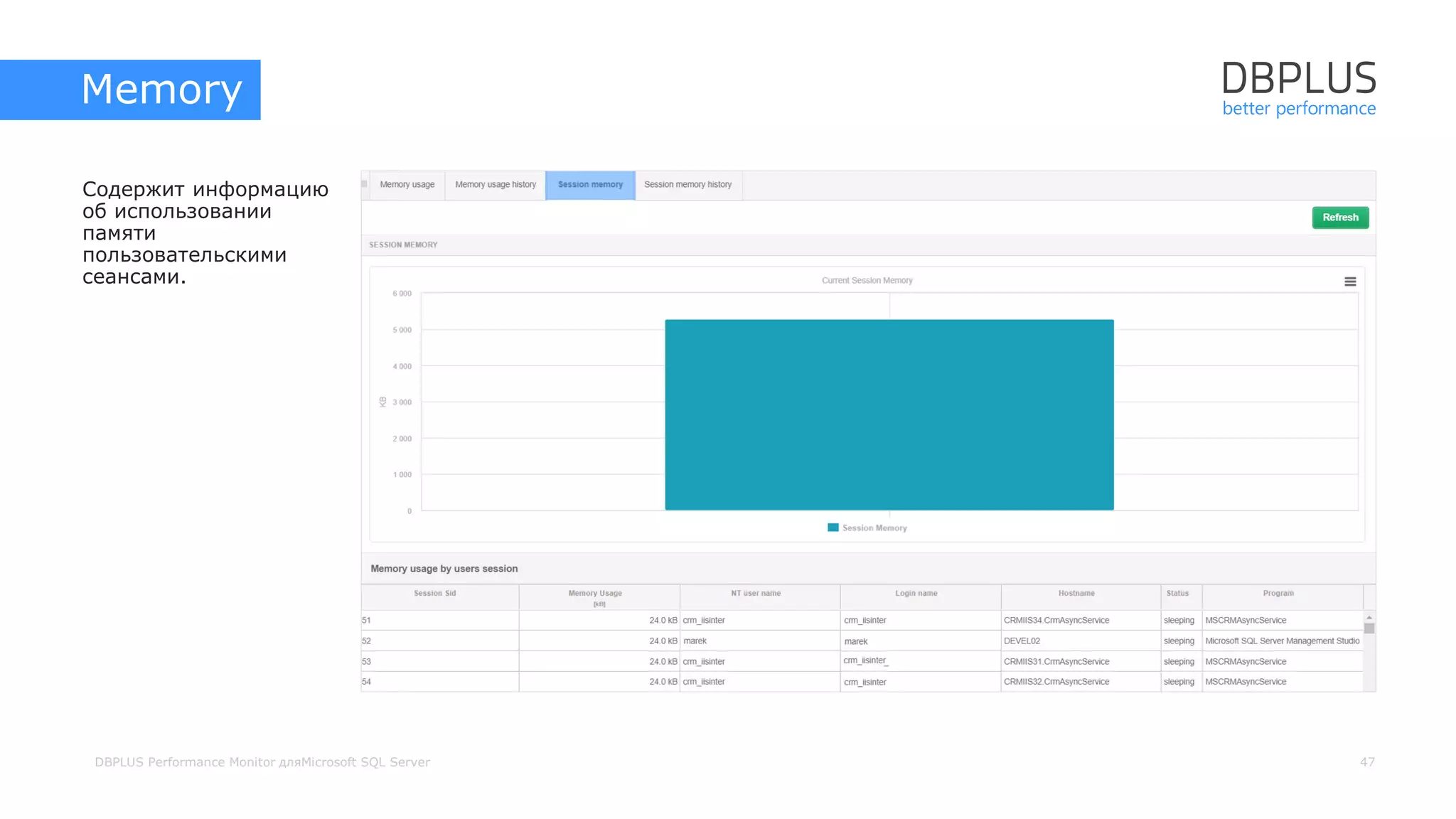Toggle the Session Memory legend swatch
Image resolution: width=1456 pixels, height=819 pixels.
[833, 528]
